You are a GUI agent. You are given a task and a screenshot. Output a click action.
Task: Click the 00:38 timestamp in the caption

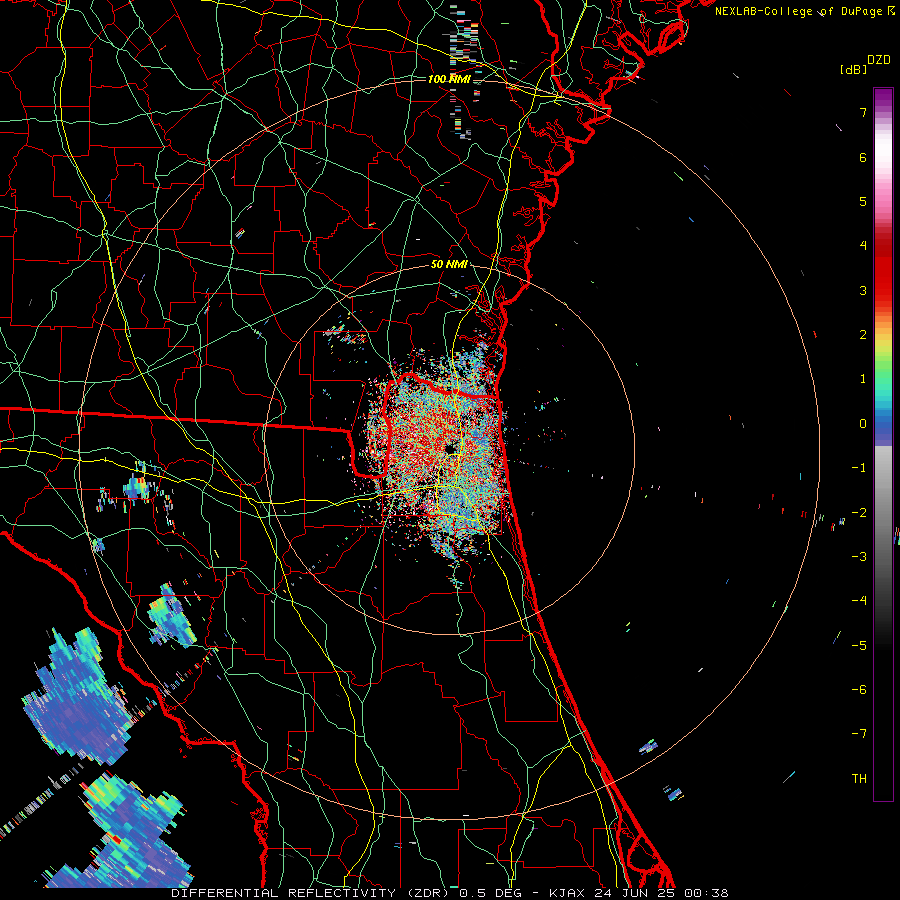[x=707, y=893]
